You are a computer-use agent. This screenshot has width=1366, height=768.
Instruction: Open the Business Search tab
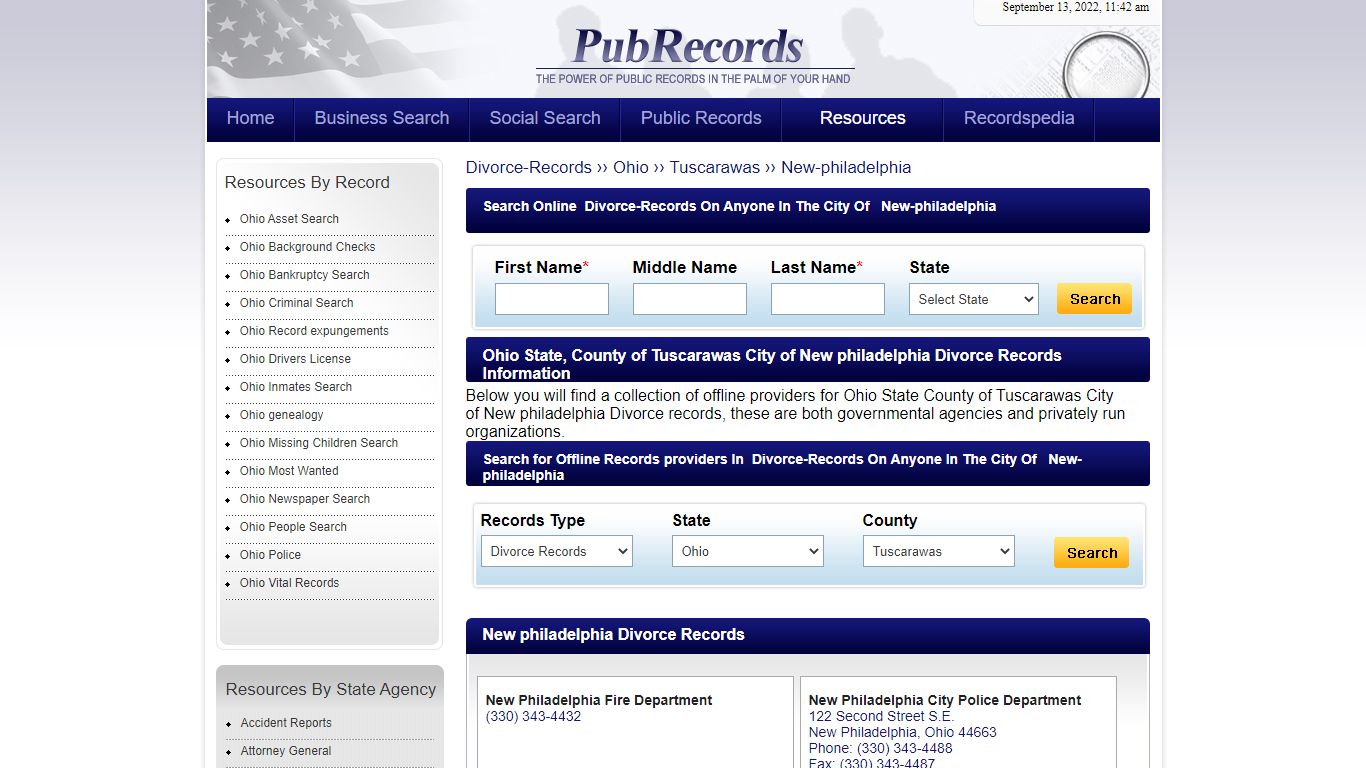click(x=382, y=118)
